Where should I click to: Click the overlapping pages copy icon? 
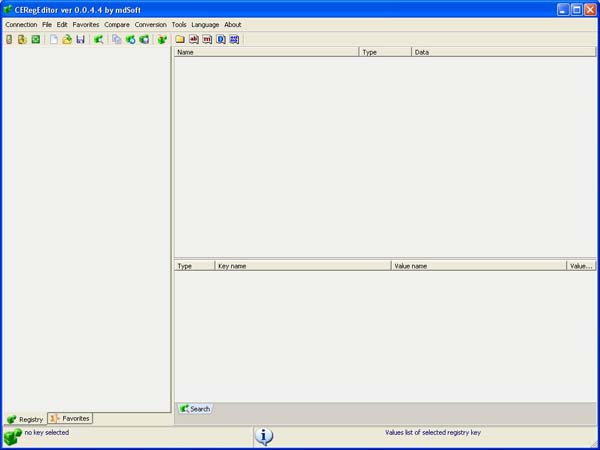click(x=117, y=40)
